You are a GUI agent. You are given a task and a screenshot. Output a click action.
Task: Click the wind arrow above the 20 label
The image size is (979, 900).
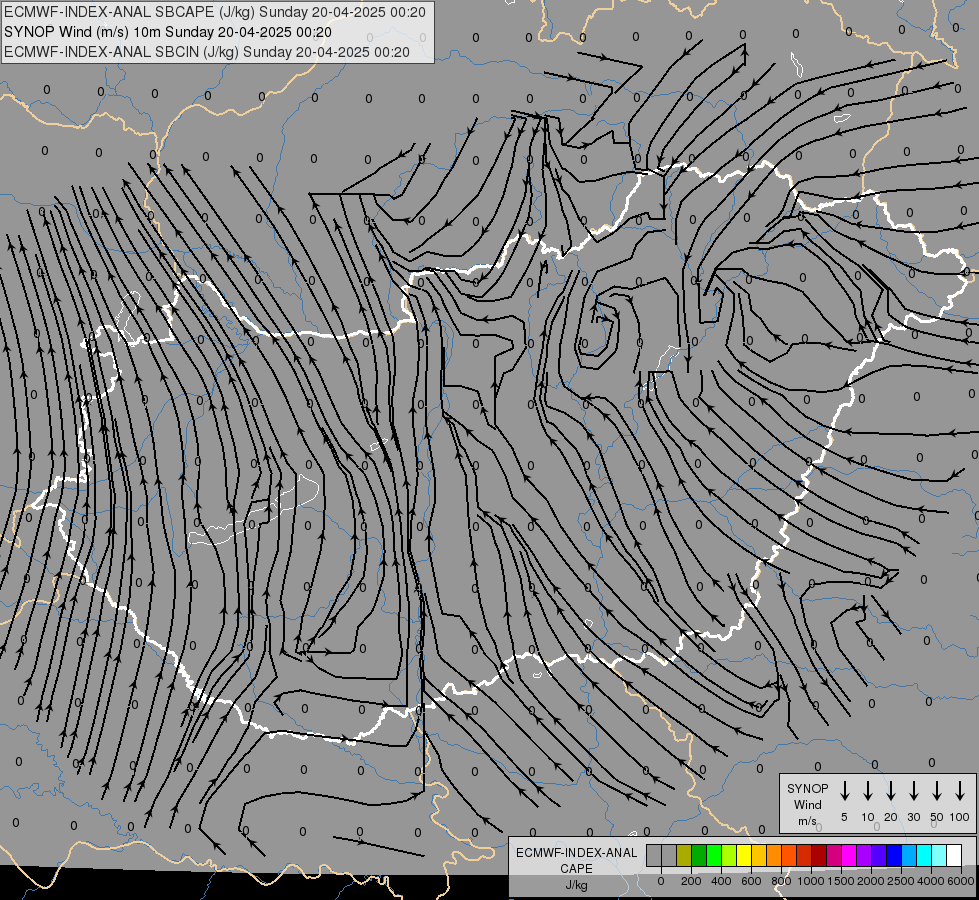coord(891,791)
